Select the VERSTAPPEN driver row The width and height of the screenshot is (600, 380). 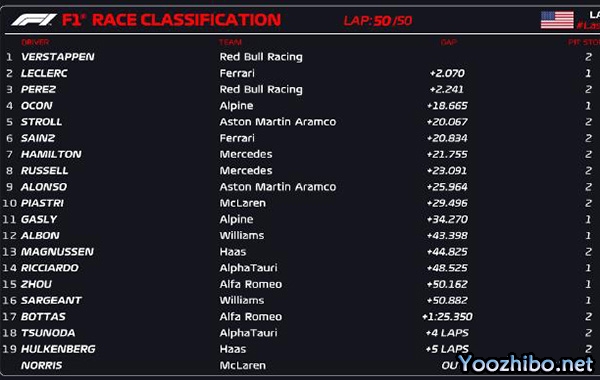pyautogui.click(x=300, y=57)
